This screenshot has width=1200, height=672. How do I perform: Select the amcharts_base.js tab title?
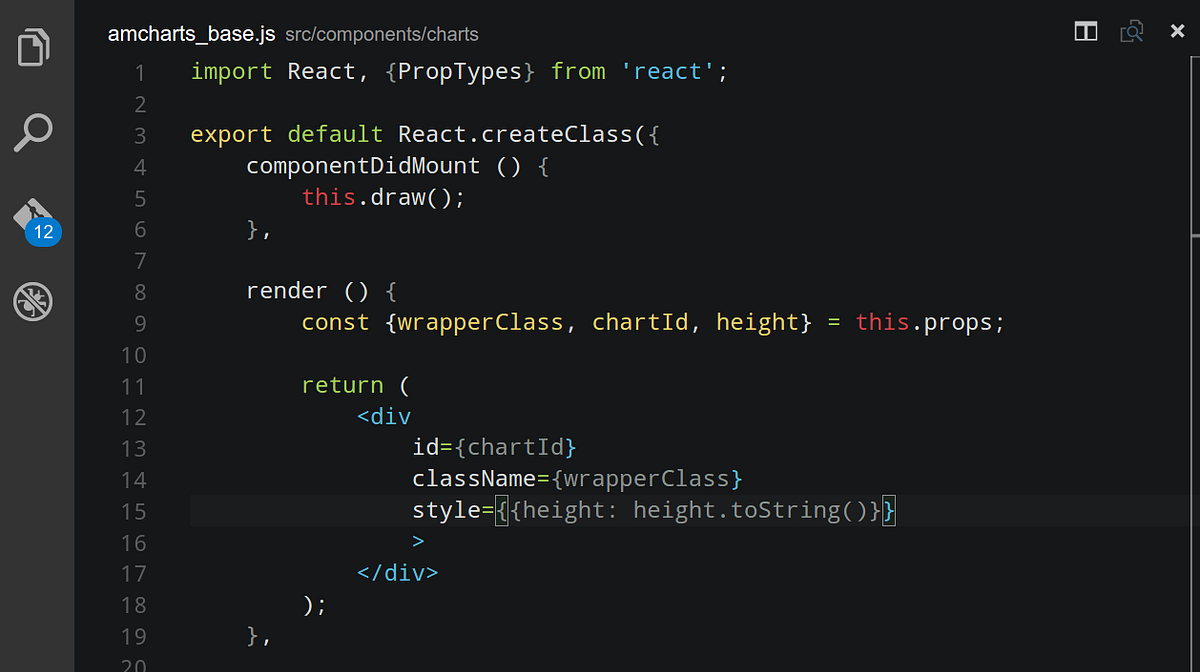tap(191, 33)
